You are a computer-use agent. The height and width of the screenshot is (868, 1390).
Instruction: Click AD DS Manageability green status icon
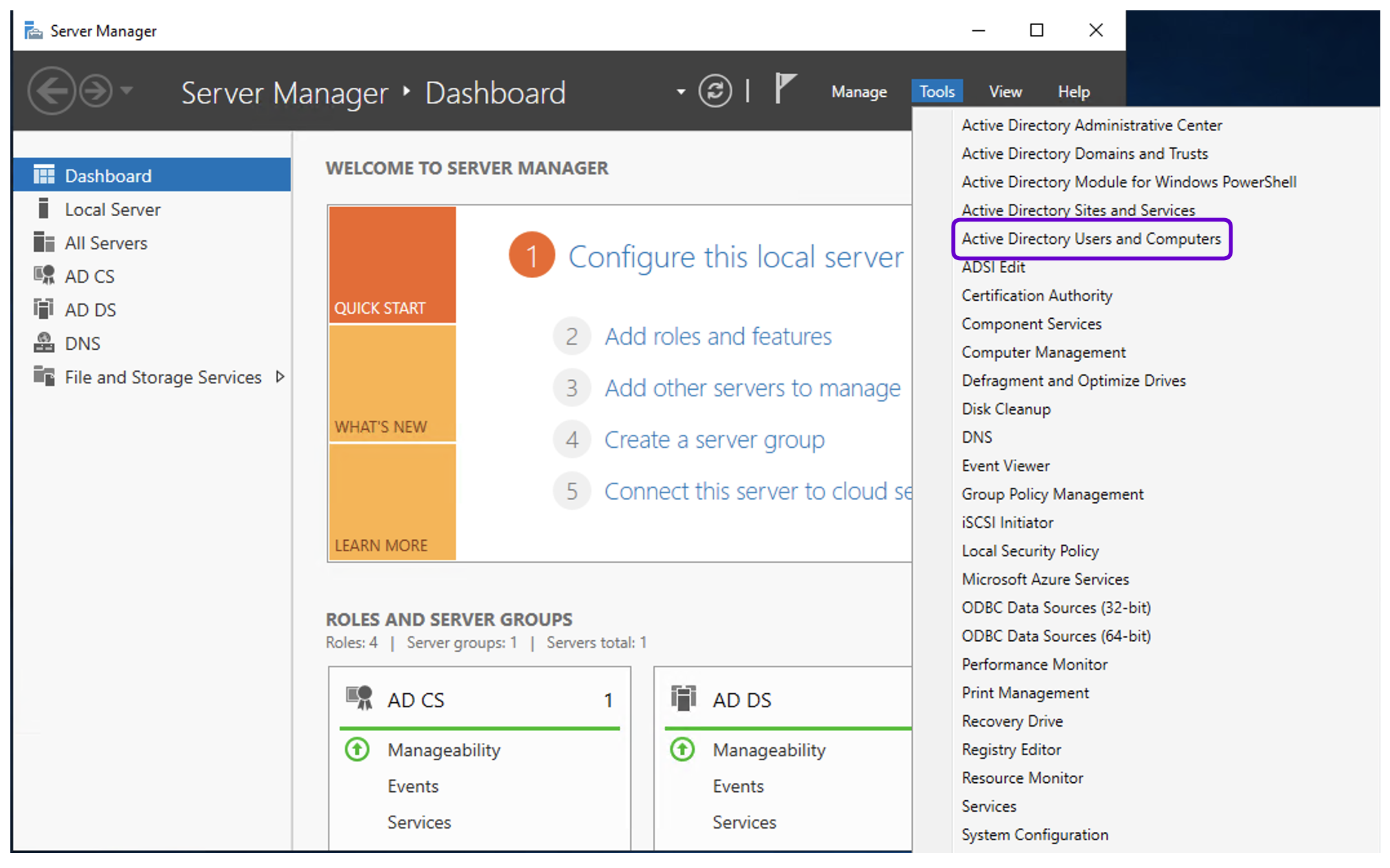point(682,749)
